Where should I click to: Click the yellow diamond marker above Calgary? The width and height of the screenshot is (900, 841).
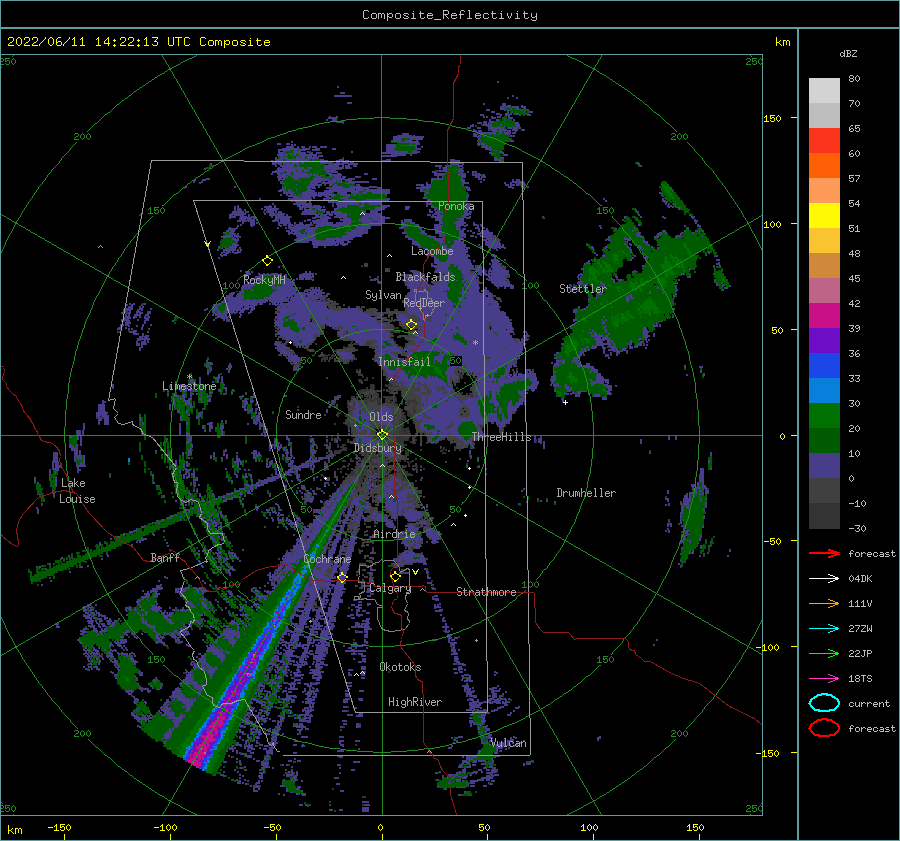coord(395,576)
